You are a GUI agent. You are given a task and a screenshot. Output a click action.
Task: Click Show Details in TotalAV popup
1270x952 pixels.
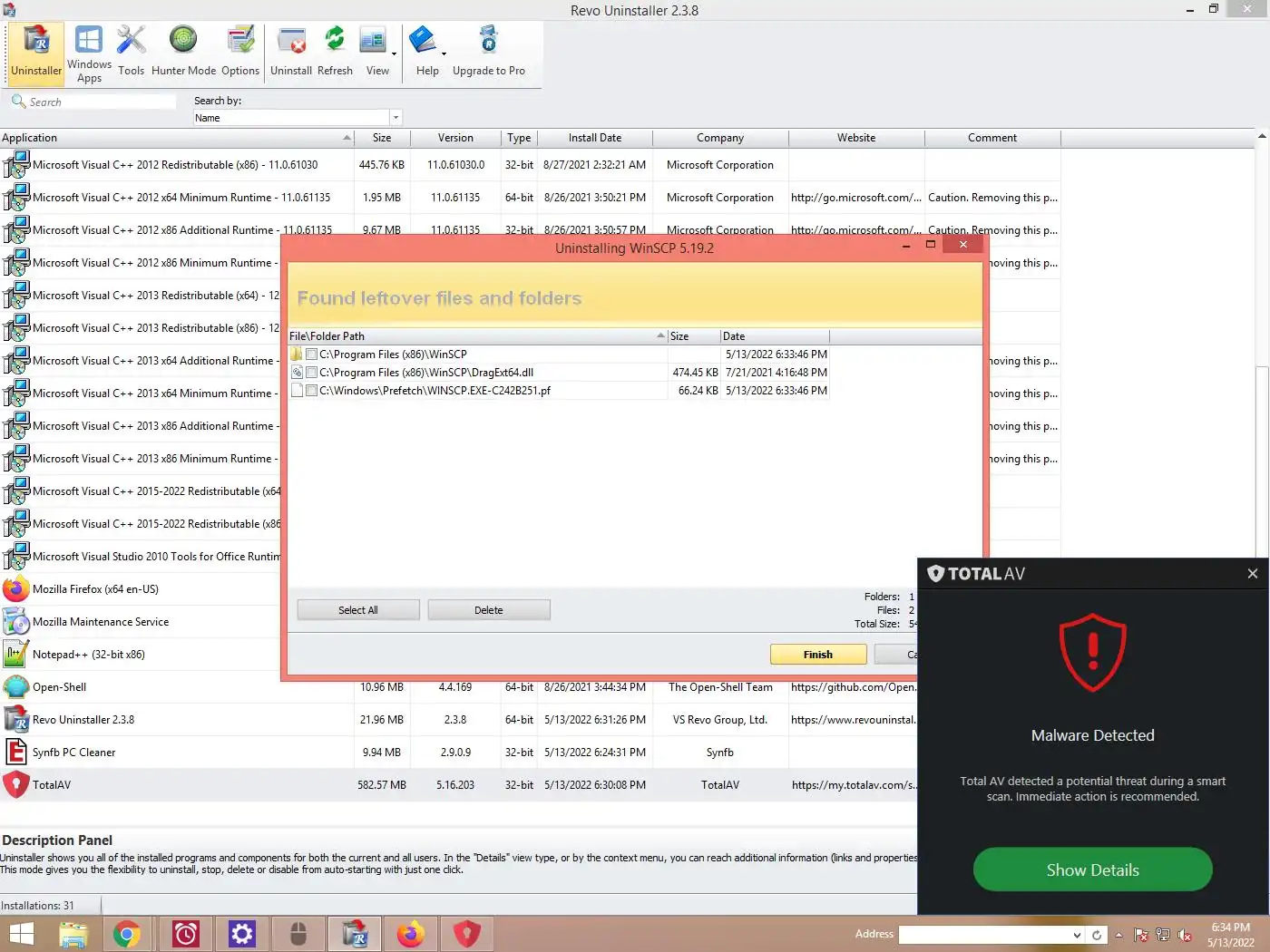pyautogui.click(x=1092, y=869)
